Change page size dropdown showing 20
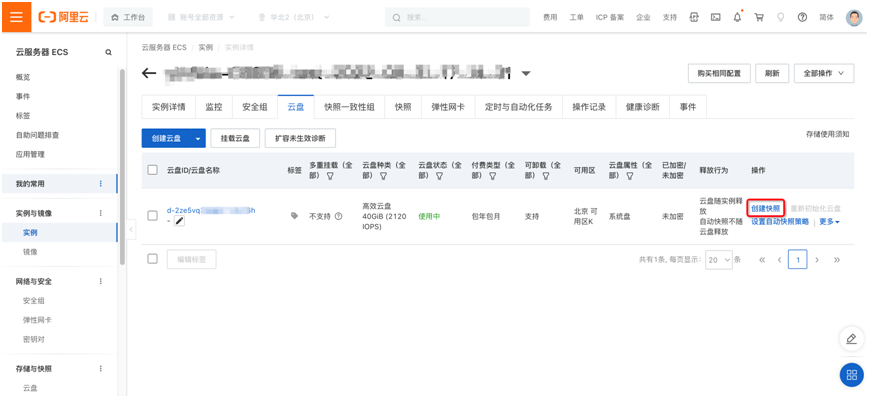 (x=719, y=259)
